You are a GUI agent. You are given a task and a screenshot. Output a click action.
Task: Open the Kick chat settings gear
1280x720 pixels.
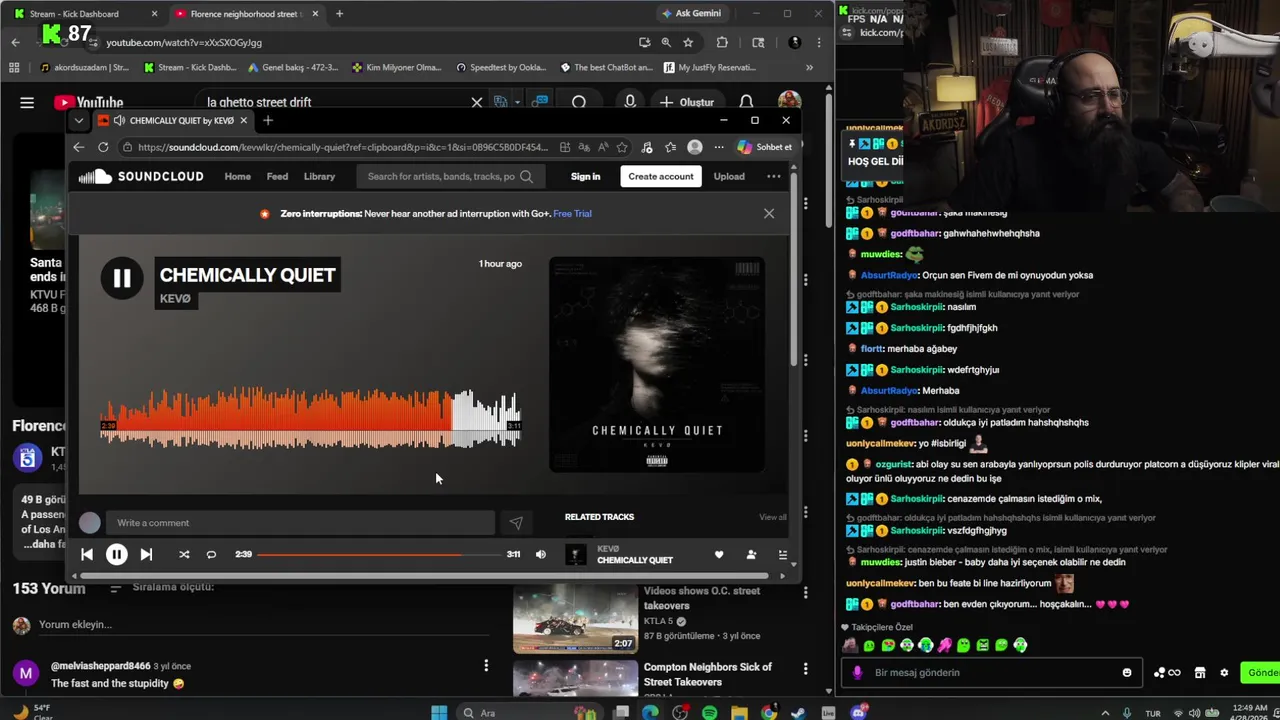click(1224, 673)
